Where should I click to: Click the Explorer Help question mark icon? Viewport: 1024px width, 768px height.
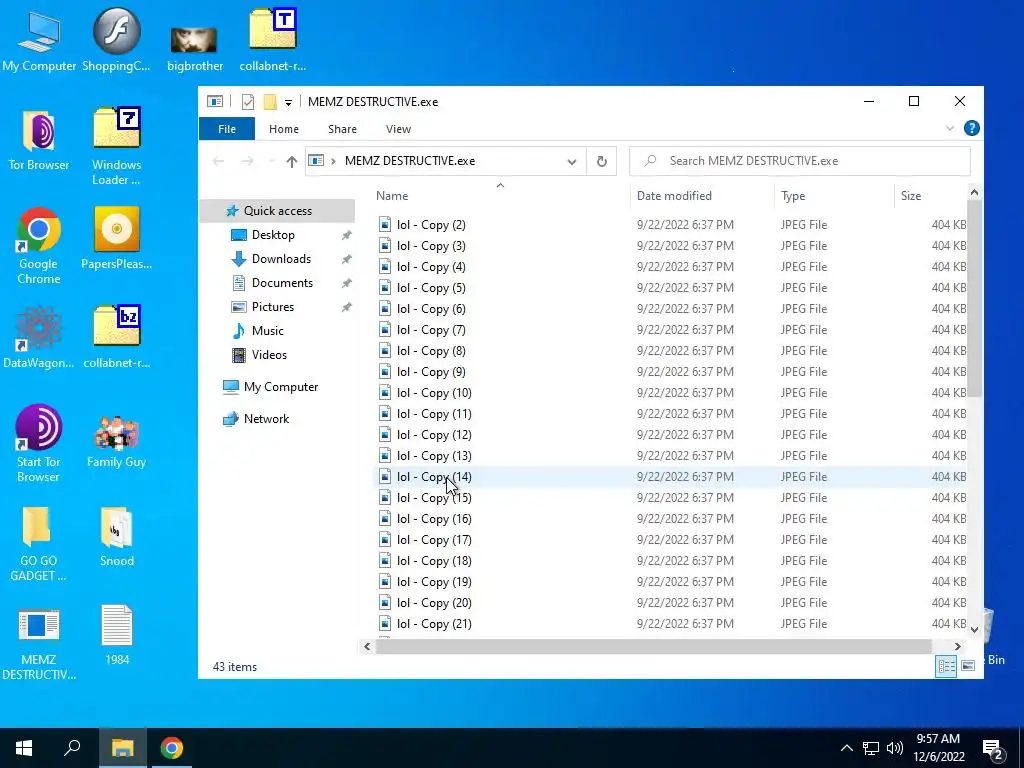[x=971, y=129]
